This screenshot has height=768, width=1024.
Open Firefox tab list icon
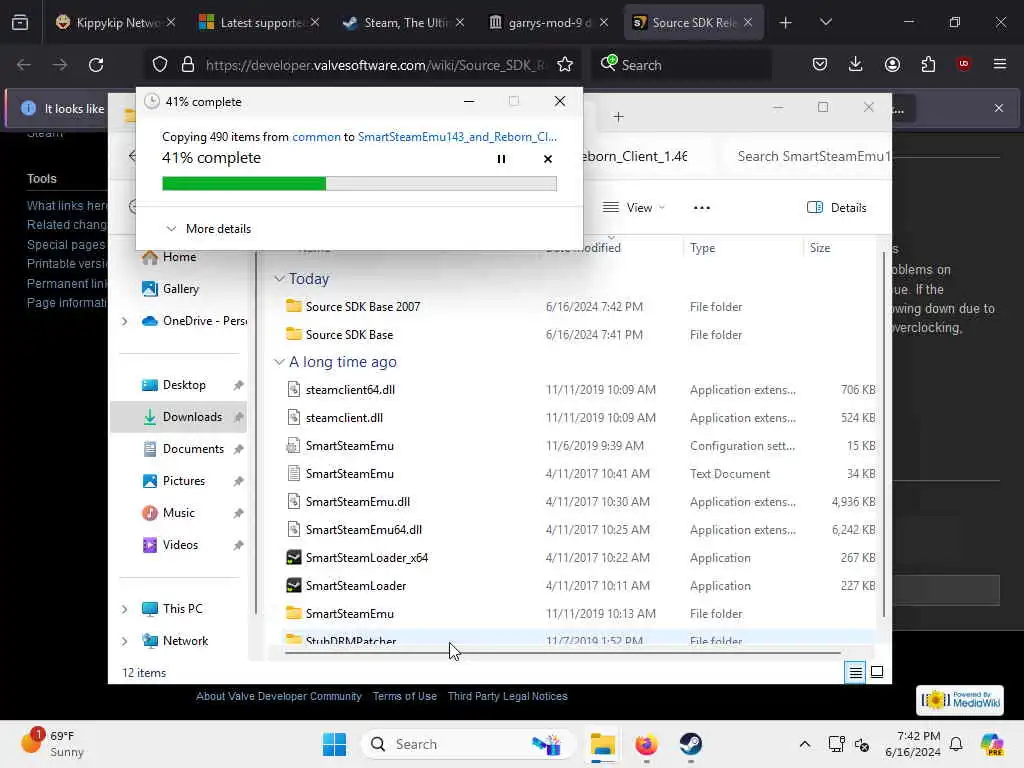[20, 22]
